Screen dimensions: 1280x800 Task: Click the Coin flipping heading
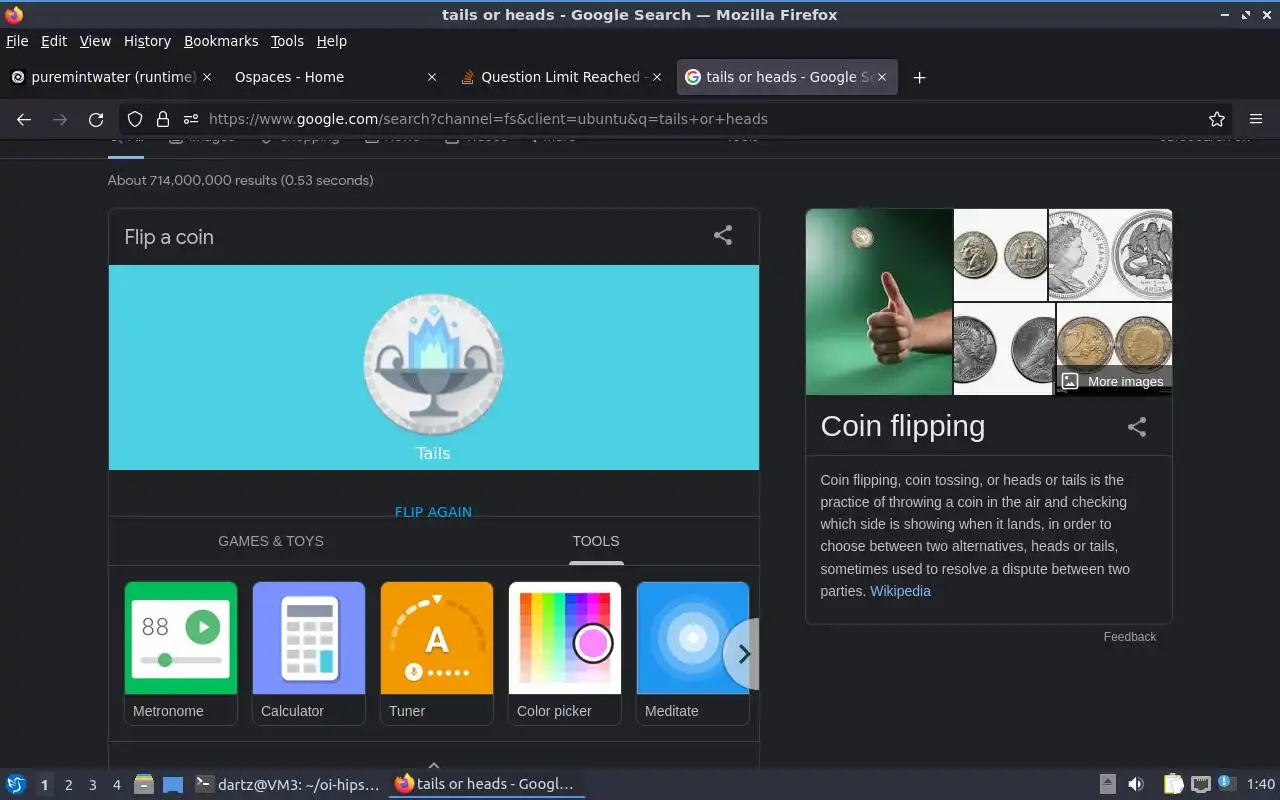click(x=903, y=426)
